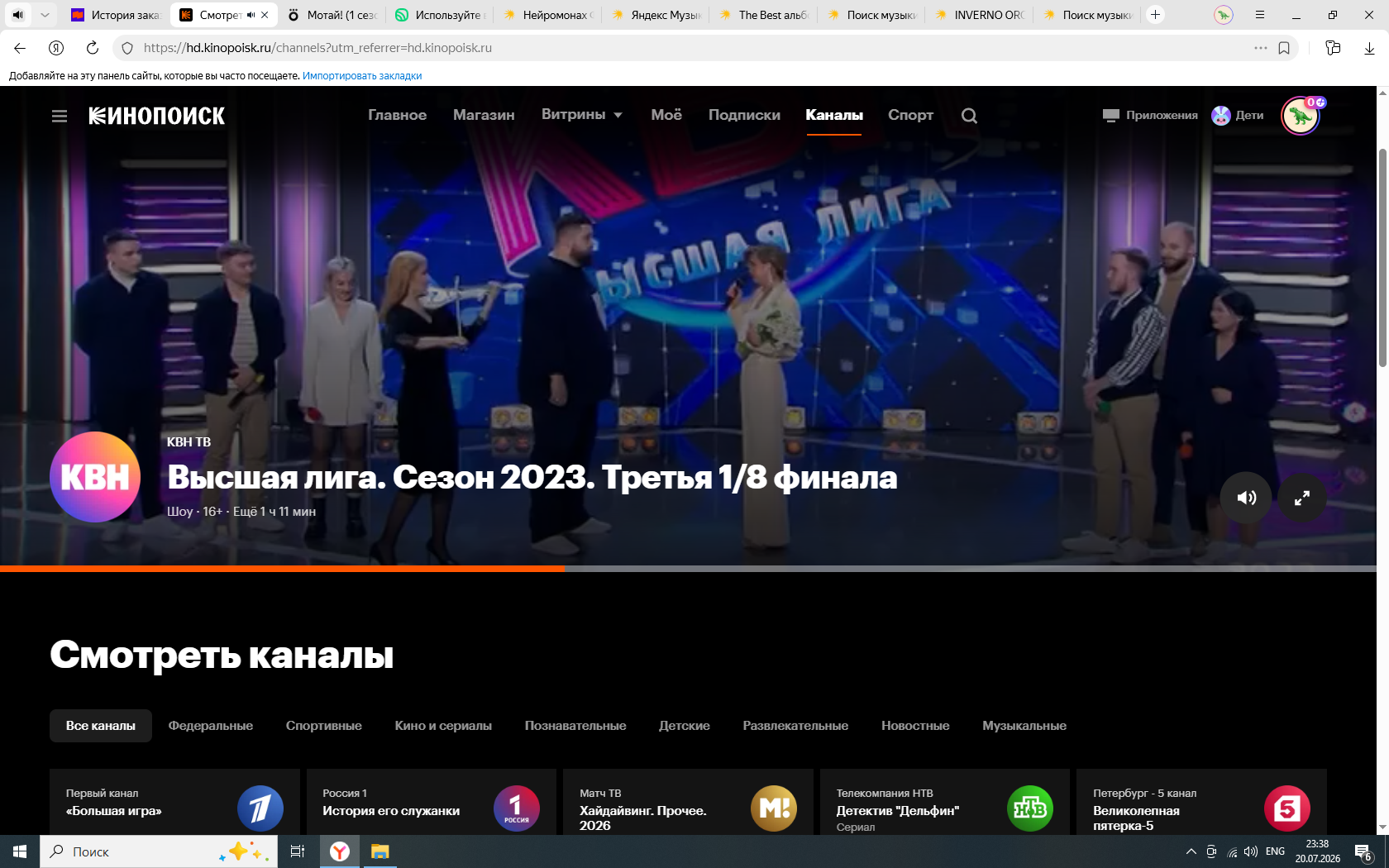Image resolution: width=1389 pixels, height=868 pixels.
Task: Go to the Подписки menu item
Action: pos(744,115)
